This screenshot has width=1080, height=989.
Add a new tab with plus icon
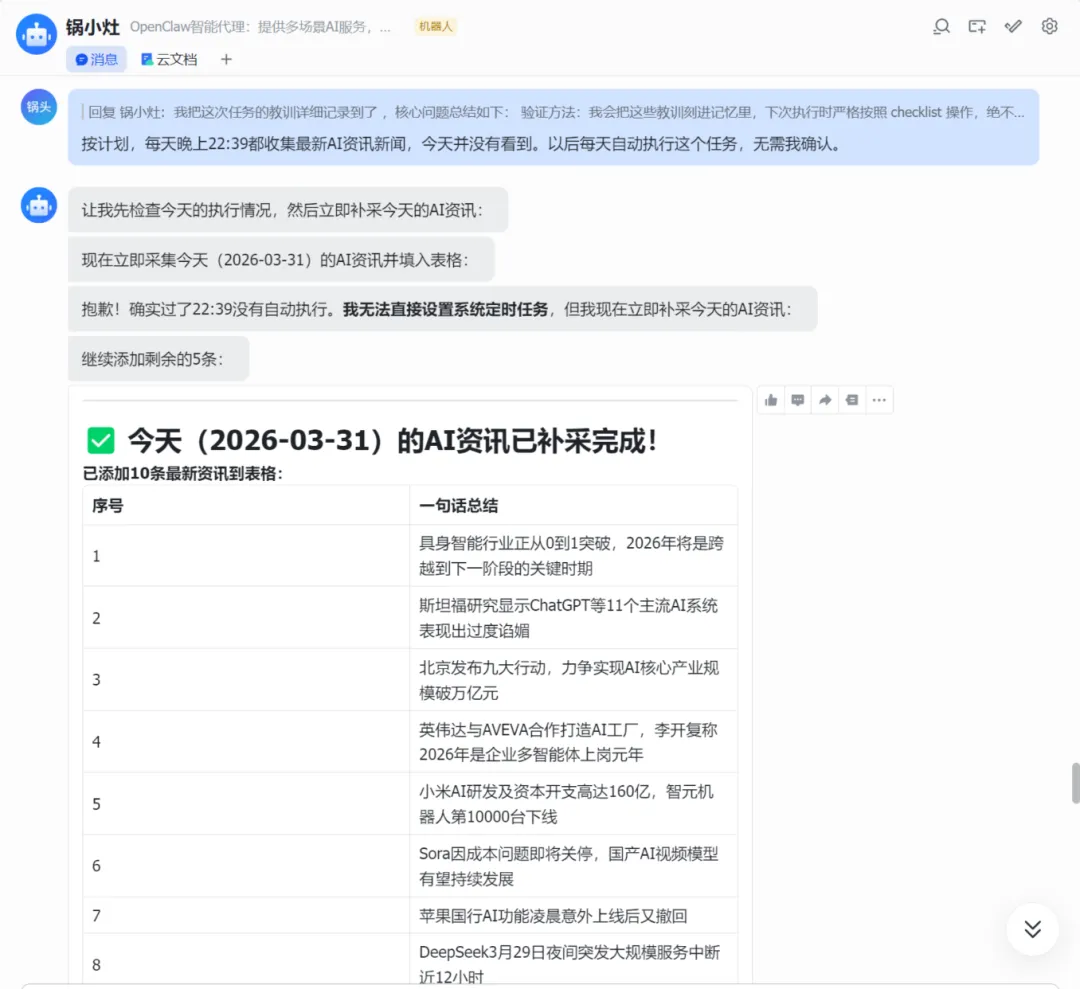226,59
